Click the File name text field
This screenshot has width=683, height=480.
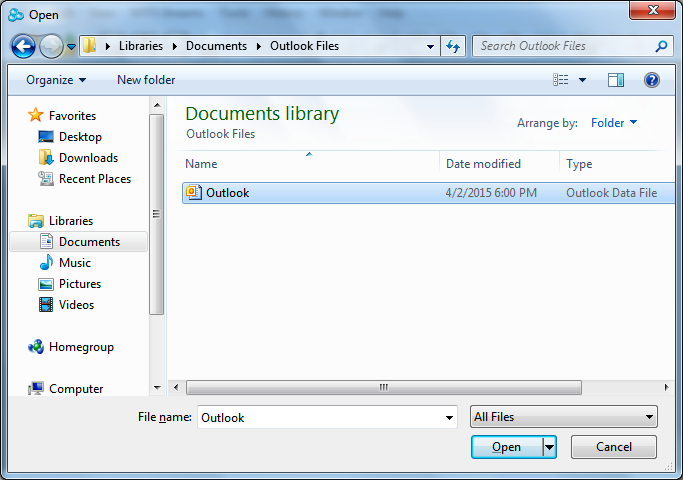click(x=320, y=417)
